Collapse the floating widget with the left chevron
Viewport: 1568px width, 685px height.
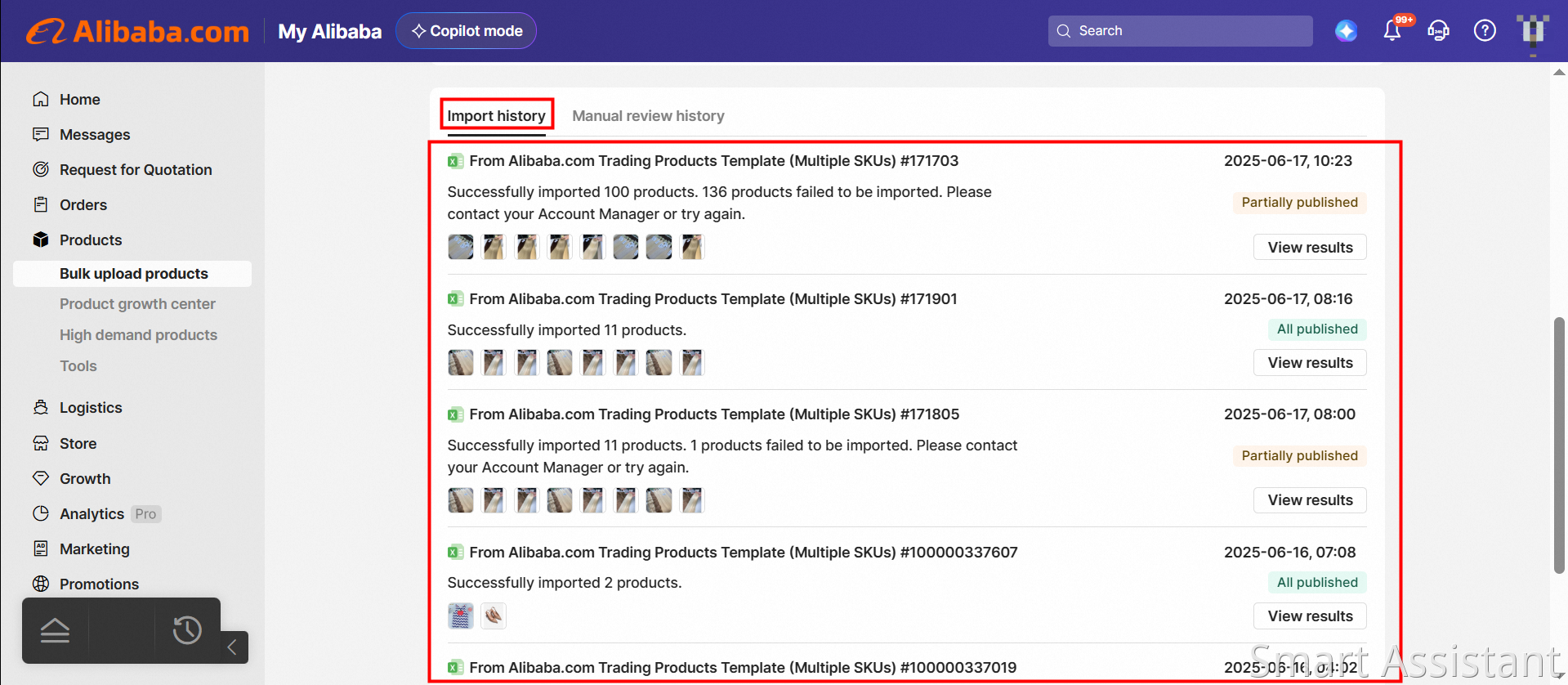pos(232,647)
